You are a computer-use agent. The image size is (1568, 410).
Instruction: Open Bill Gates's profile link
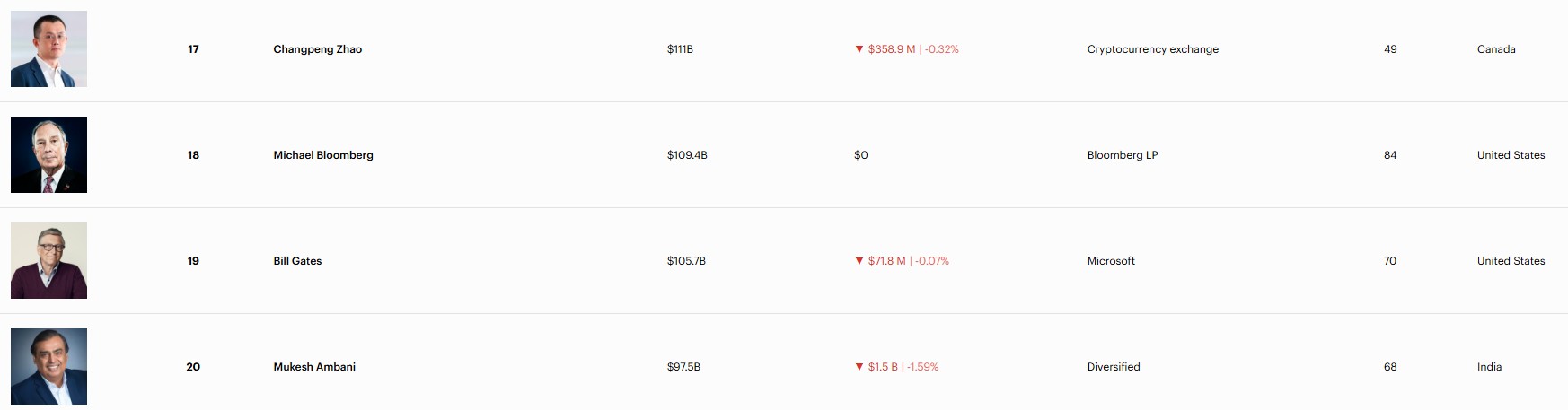(x=297, y=261)
